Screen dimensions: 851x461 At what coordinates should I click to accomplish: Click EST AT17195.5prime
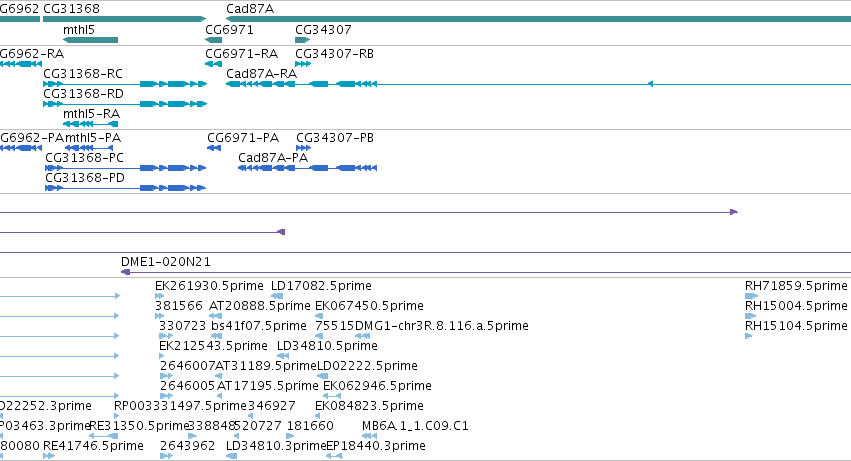pyautogui.click(x=268, y=386)
